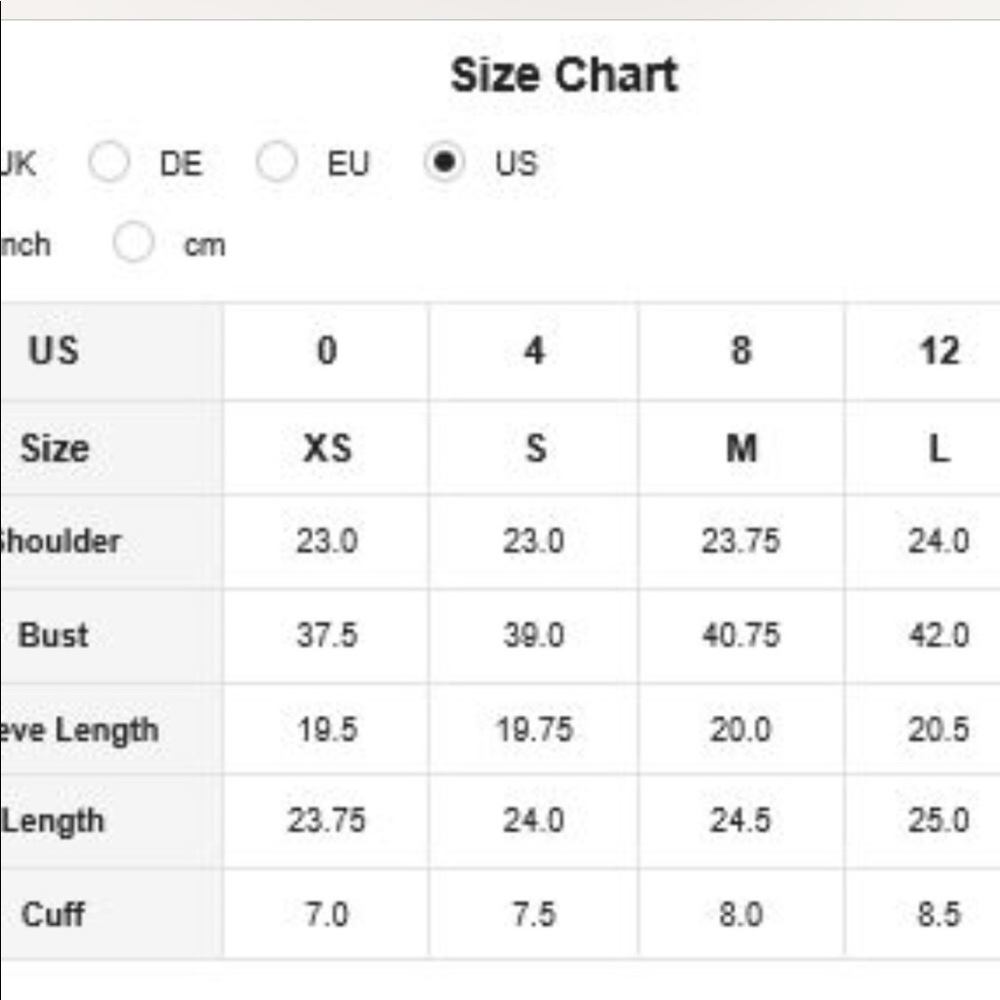Click the US size 12 header cell
The height and width of the screenshot is (1000, 1000).
click(x=938, y=351)
